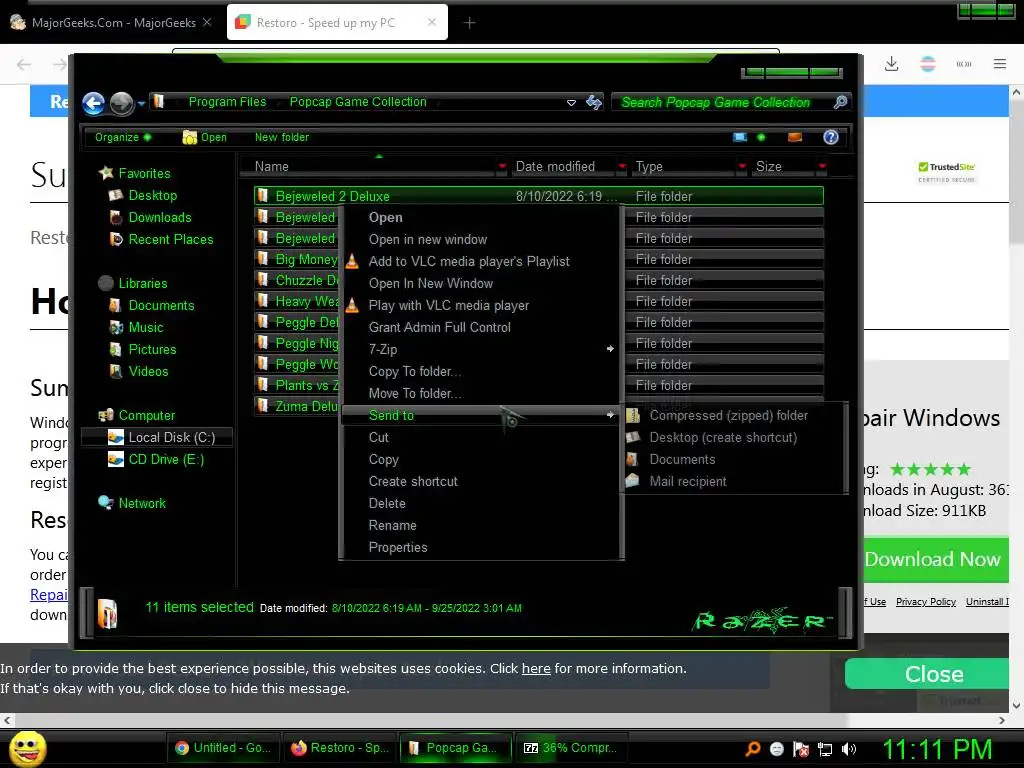Open the Organize dropdown menu

tap(123, 137)
